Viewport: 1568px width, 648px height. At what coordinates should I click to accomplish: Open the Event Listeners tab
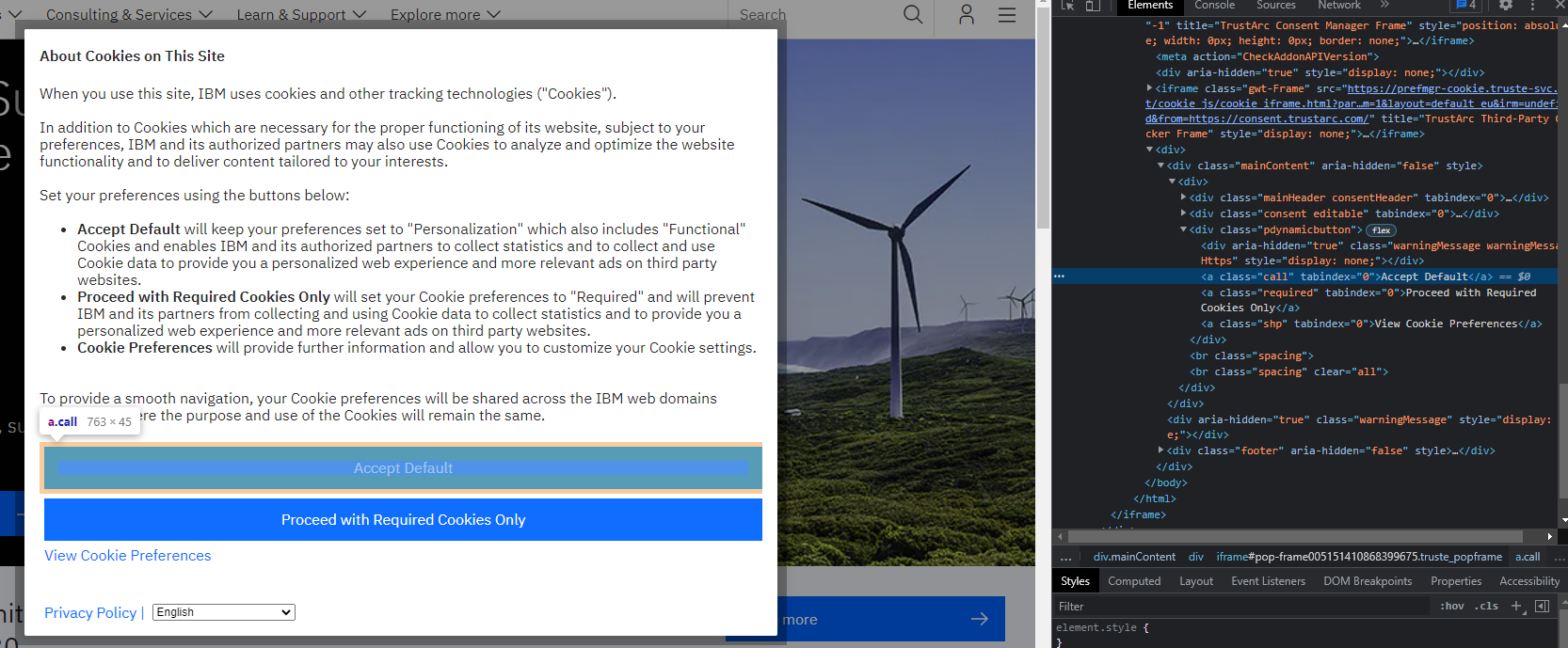coord(1268,581)
